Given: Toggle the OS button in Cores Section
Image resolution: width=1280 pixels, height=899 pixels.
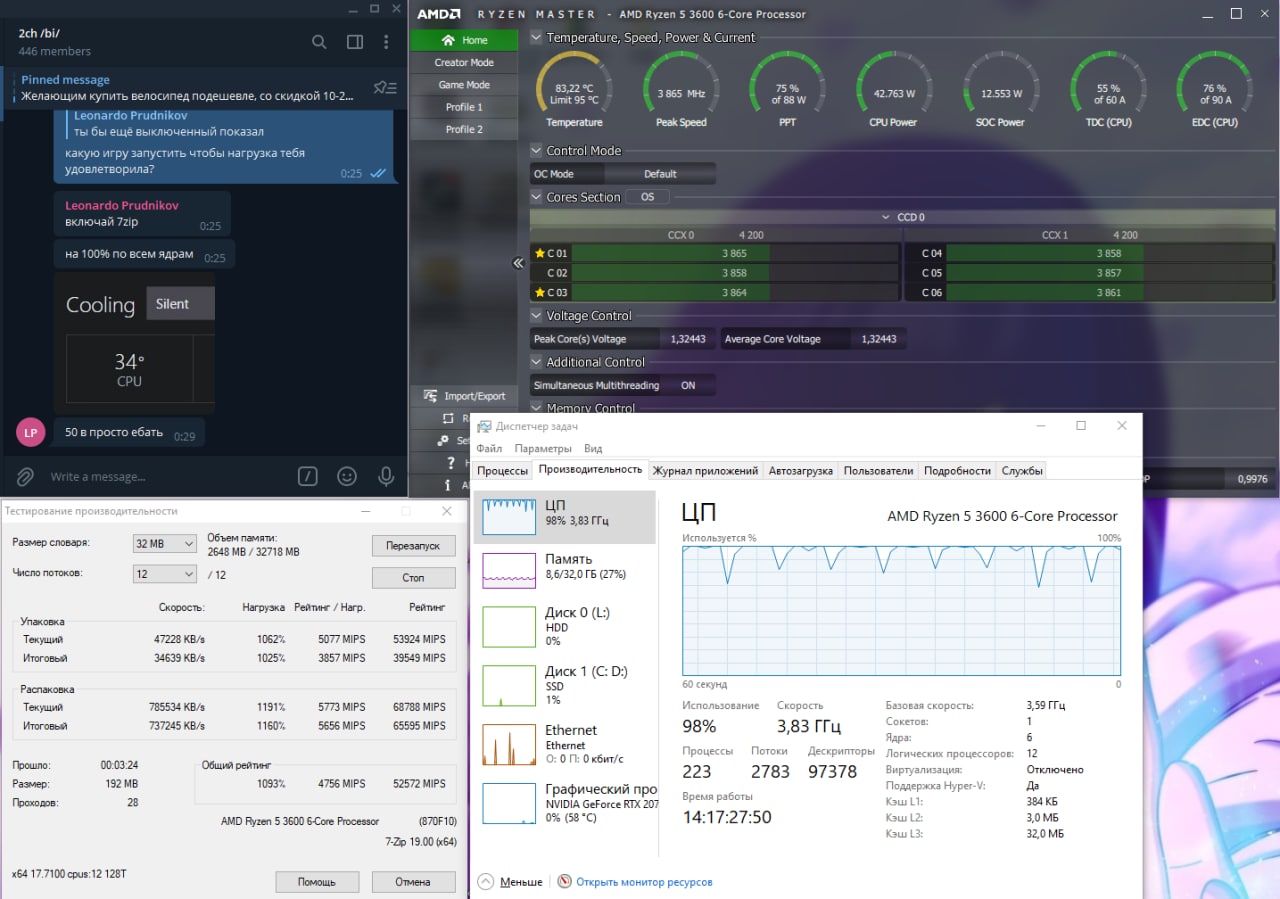Looking at the screenshot, I should (x=648, y=197).
